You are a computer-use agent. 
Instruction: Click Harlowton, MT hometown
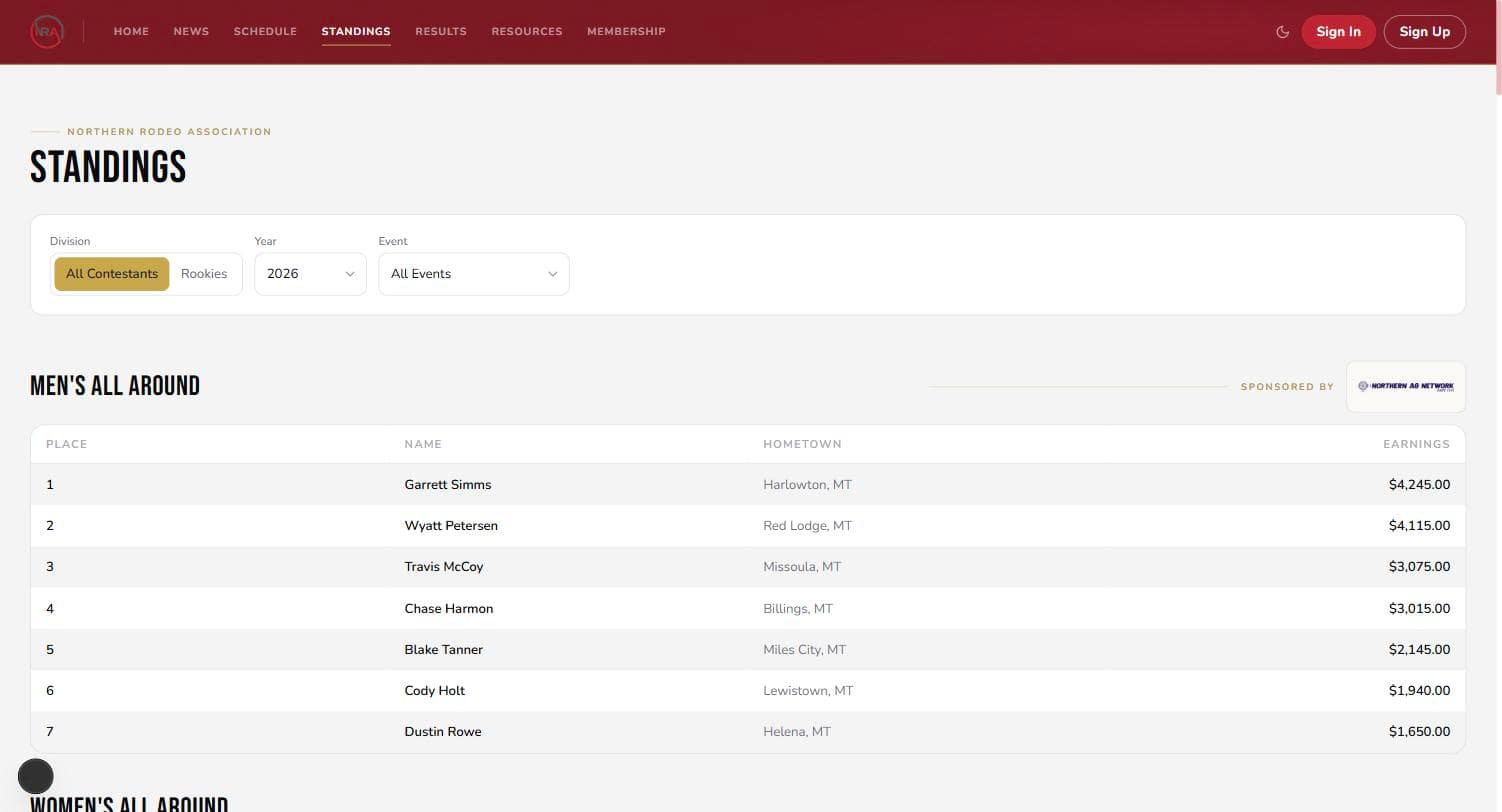coord(808,485)
